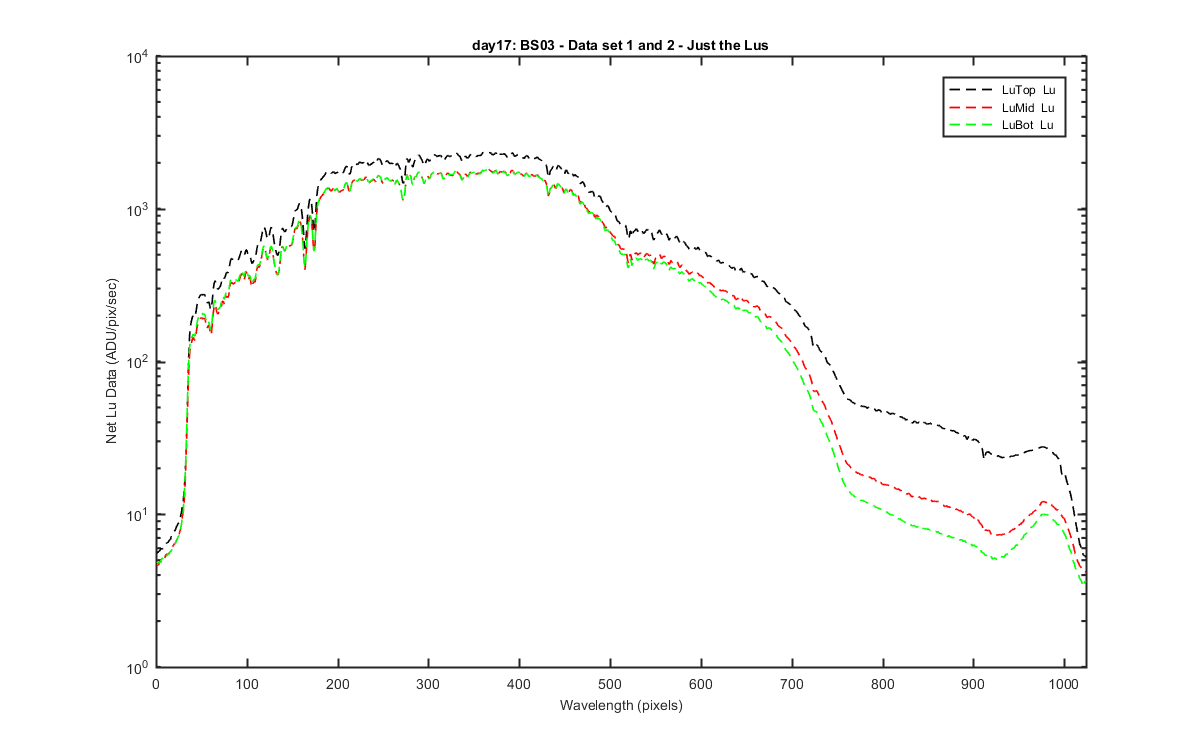This screenshot has height=750, width=1200.
Task: Click x-axis tick label 300
Action: tap(428, 683)
